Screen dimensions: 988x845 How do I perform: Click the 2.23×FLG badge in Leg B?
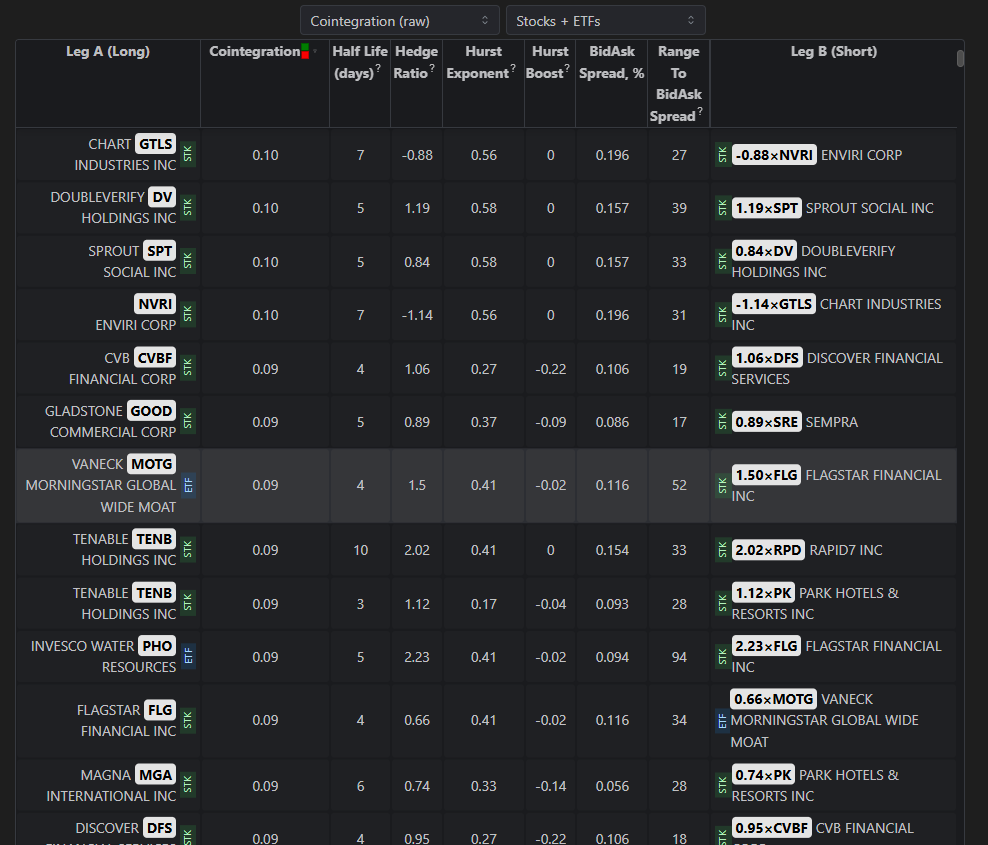(x=766, y=646)
